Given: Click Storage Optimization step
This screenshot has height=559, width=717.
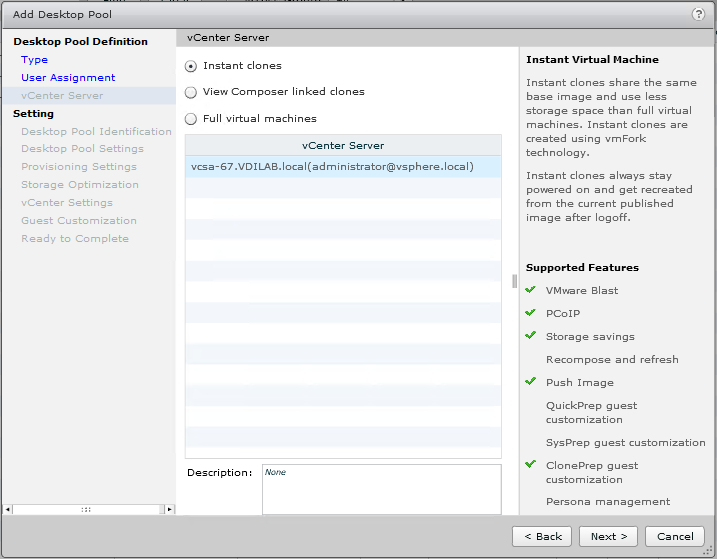Looking at the screenshot, I should pyautogui.click(x=80, y=185).
